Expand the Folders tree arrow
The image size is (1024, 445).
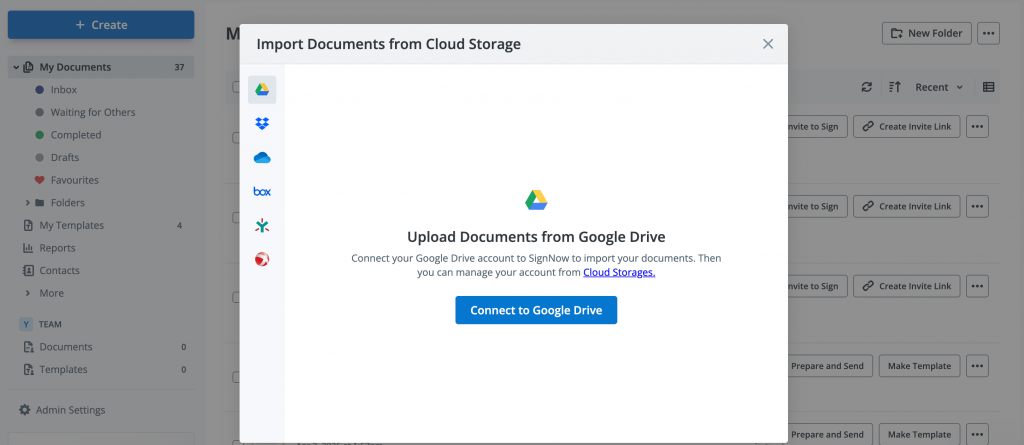click(x=27, y=203)
